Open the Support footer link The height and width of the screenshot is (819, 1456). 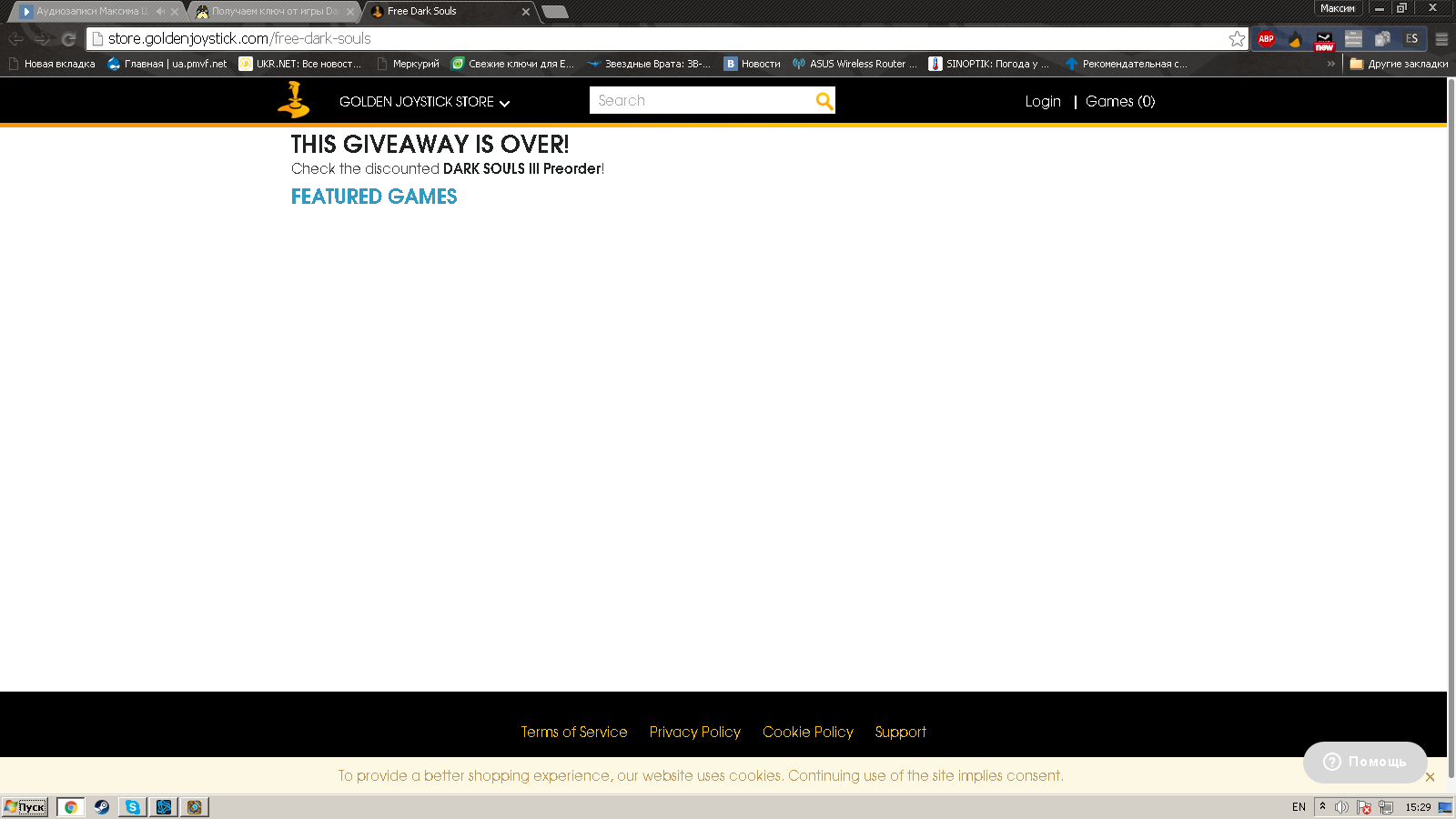[901, 732]
